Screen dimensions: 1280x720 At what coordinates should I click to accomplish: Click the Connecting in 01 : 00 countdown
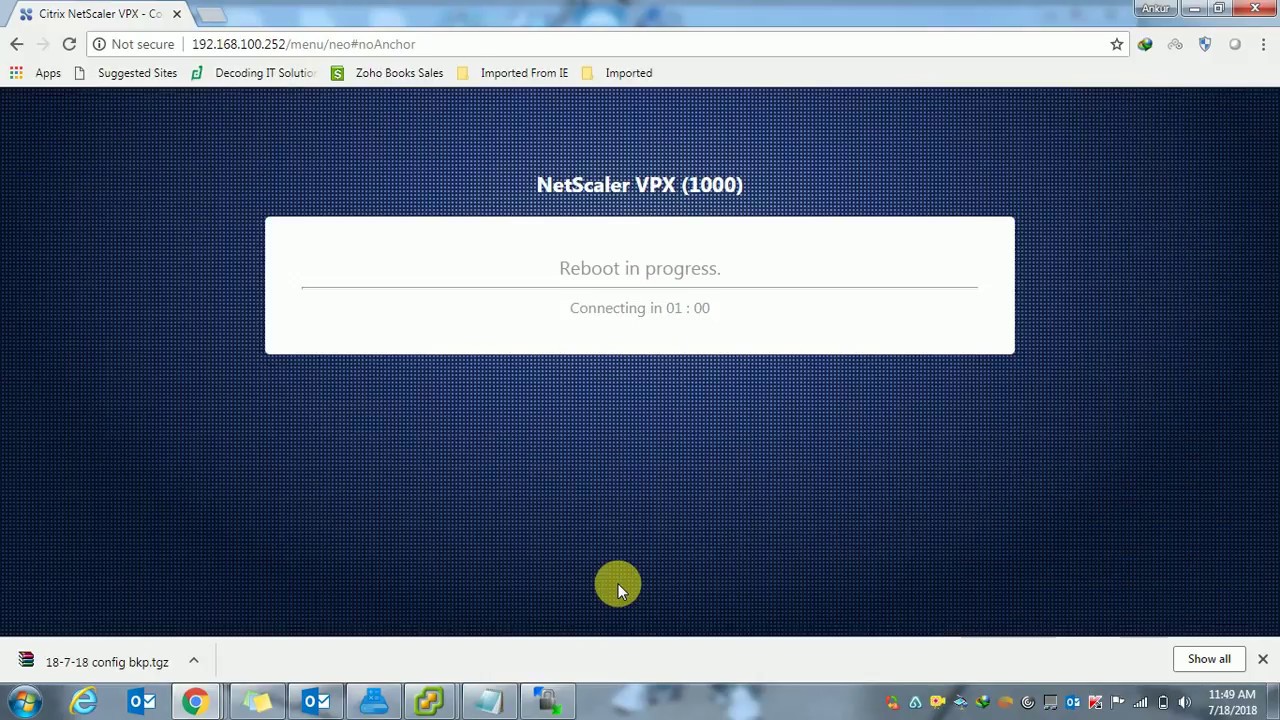(640, 308)
